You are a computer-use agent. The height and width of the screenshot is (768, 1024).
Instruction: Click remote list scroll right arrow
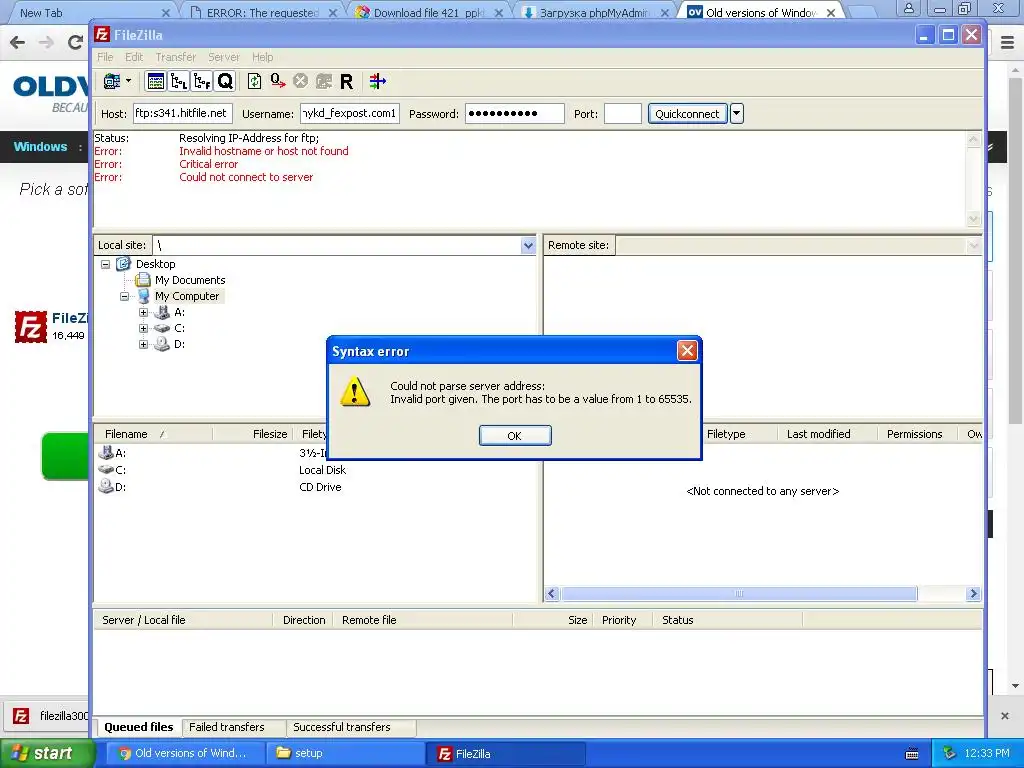coord(974,594)
